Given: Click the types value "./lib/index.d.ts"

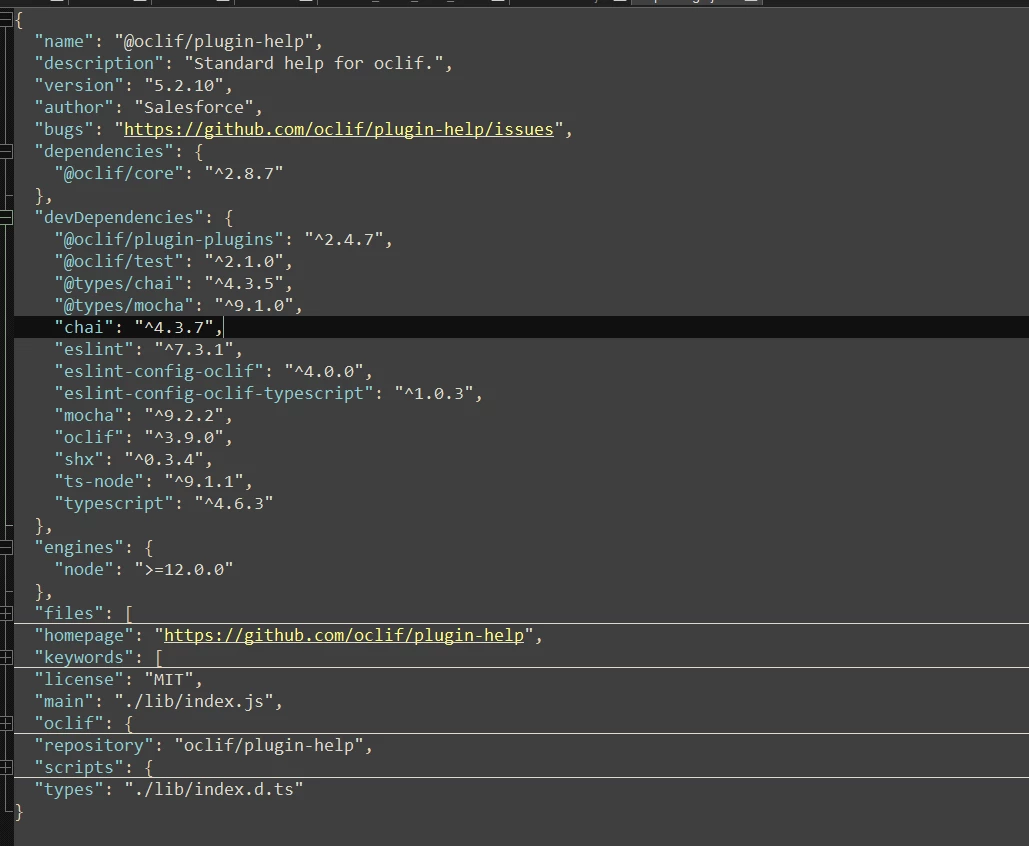Looking at the screenshot, I should coord(213,789).
